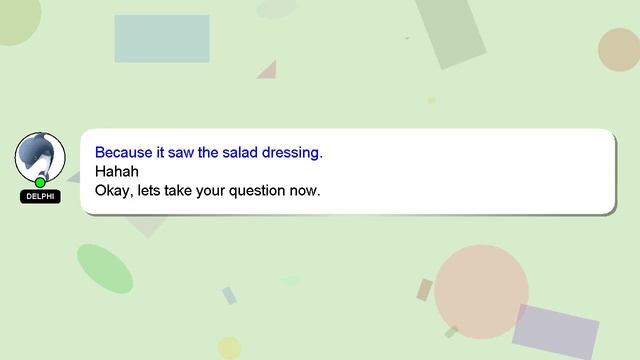Click the small pink triangle shape

(x=269, y=71)
